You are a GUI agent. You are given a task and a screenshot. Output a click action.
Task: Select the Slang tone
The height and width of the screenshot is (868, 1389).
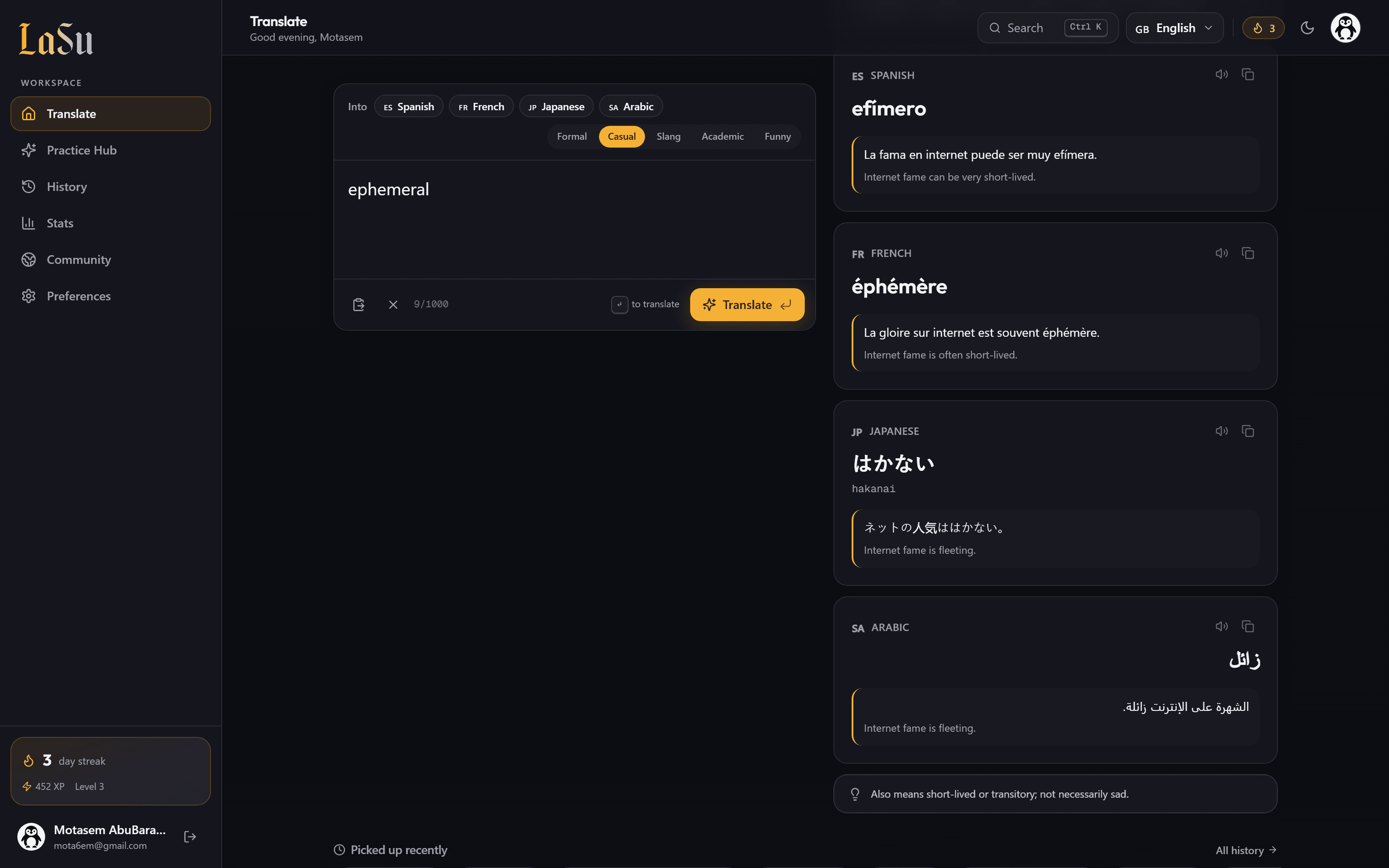tap(668, 137)
